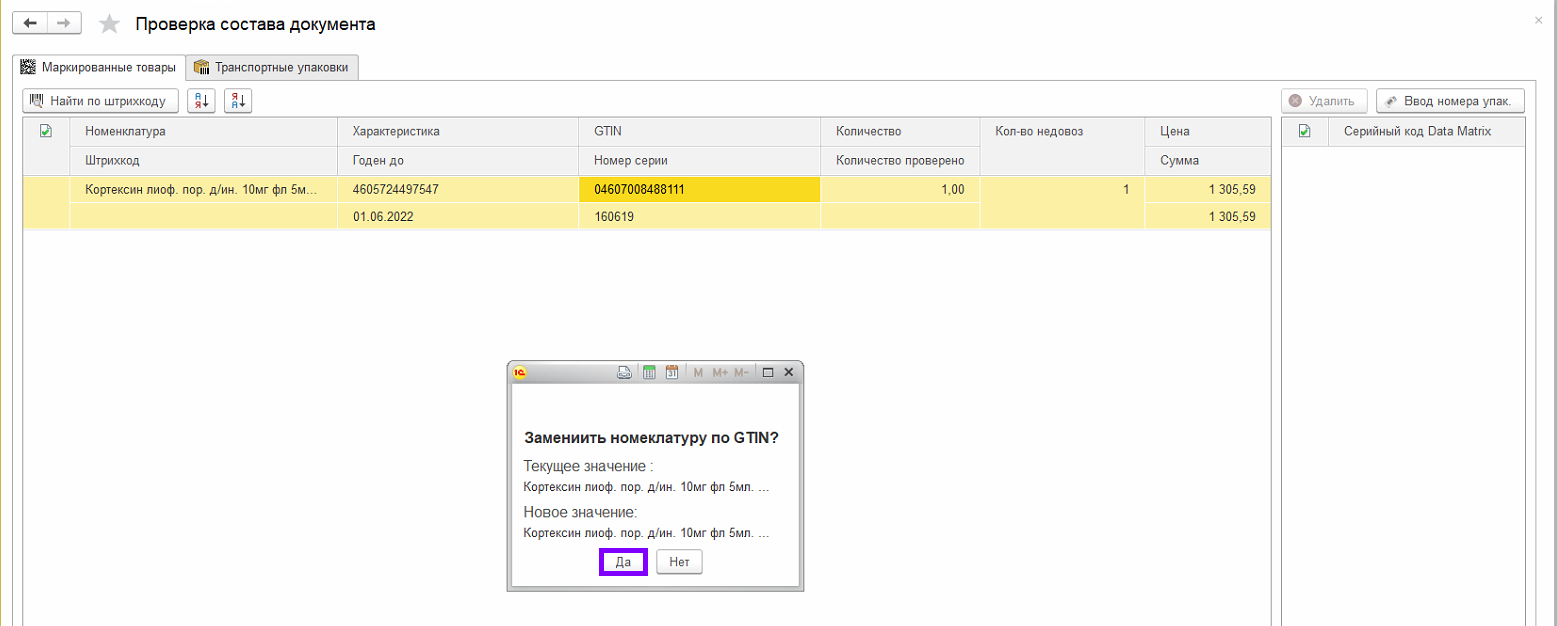Click the 1C logo icon in dialog
Screen dimensions: 1558x626
coord(520,372)
